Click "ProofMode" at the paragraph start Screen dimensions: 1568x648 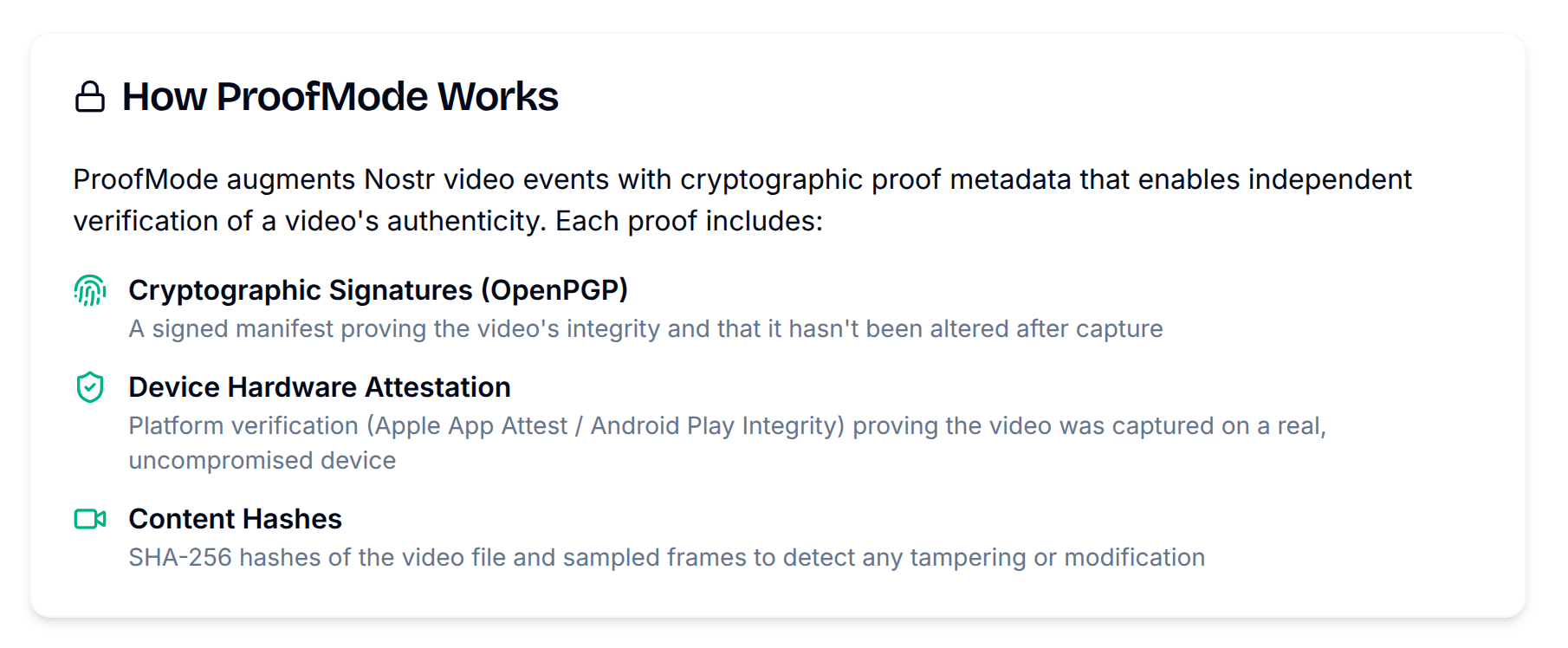tap(146, 179)
